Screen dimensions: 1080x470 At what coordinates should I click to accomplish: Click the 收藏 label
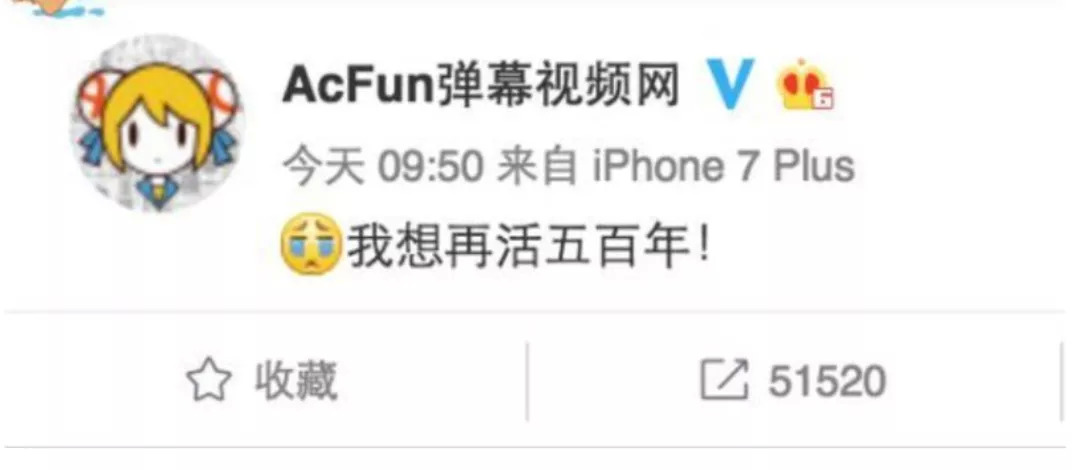coord(296,381)
